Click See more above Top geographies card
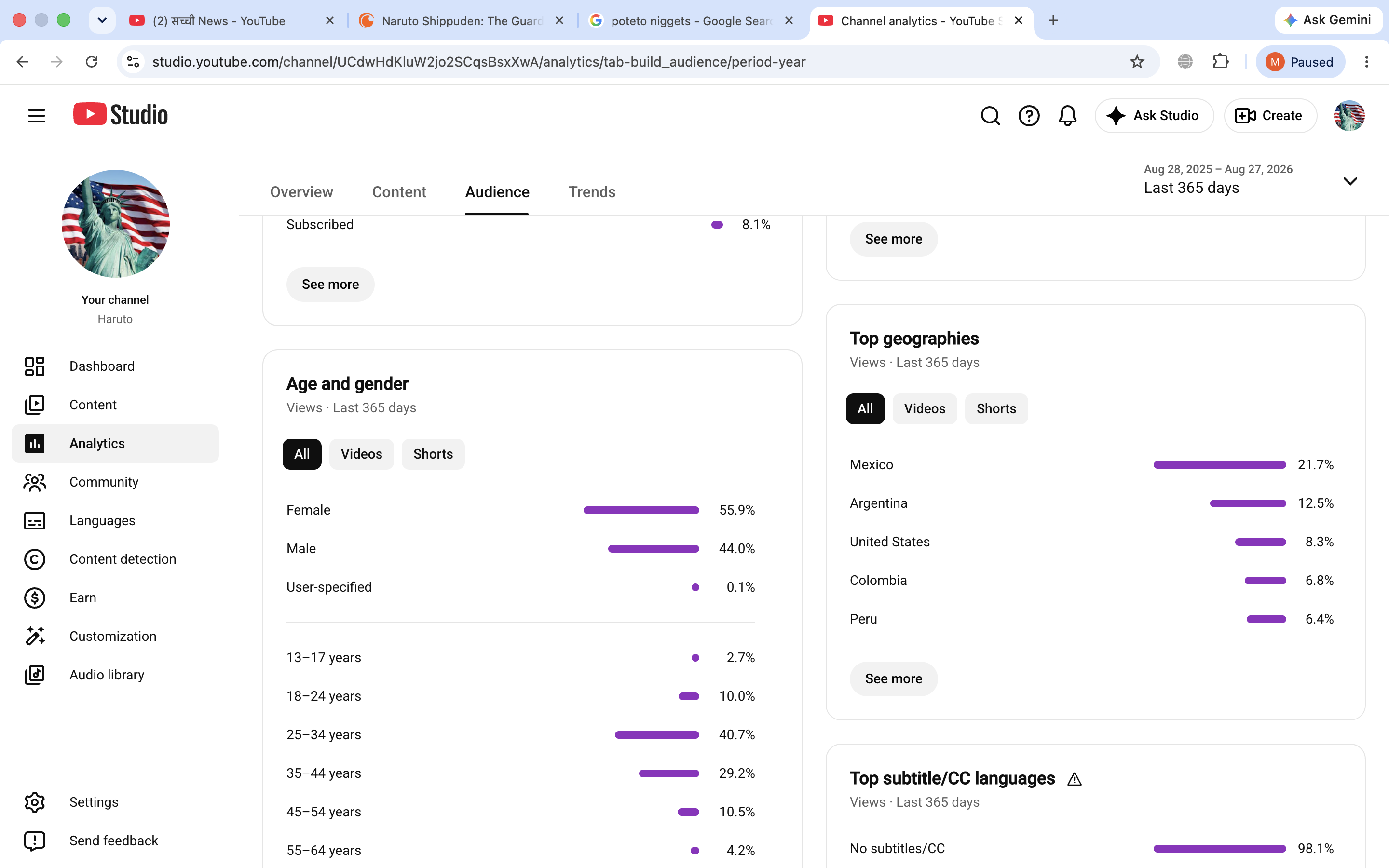Image resolution: width=1389 pixels, height=868 pixels. [x=893, y=239]
